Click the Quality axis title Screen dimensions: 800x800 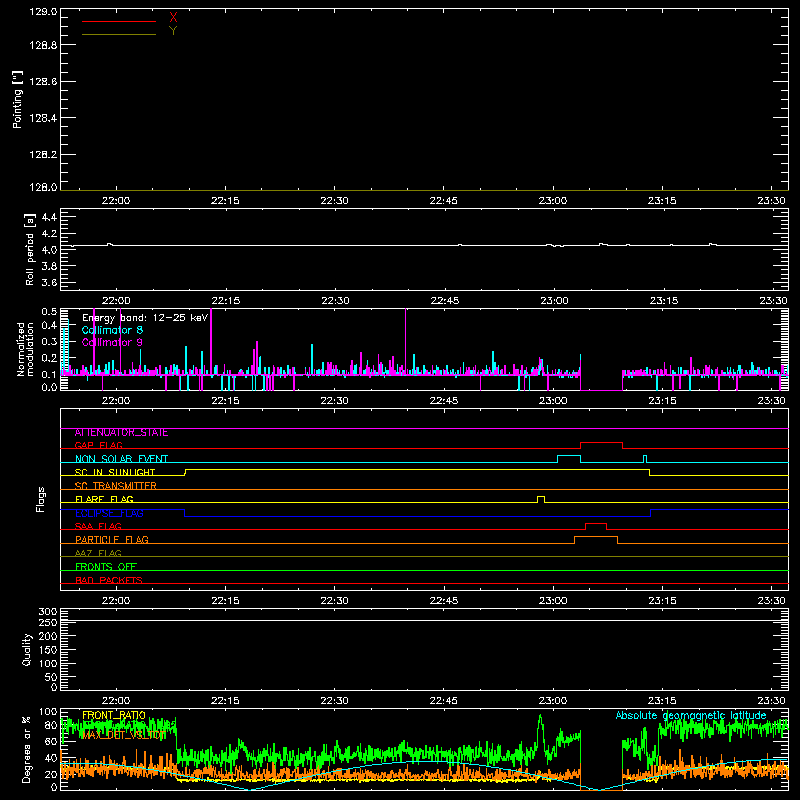pos(27,649)
